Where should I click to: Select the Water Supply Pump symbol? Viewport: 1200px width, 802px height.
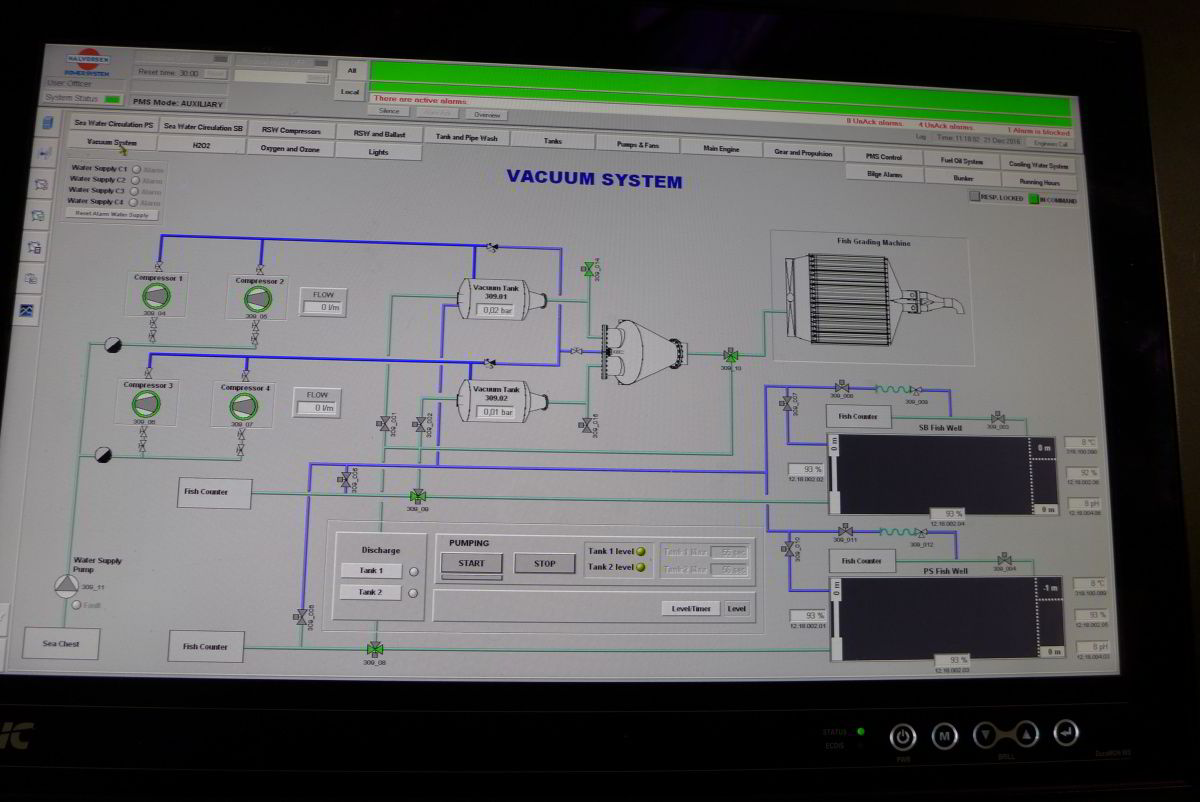click(x=65, y=586)
